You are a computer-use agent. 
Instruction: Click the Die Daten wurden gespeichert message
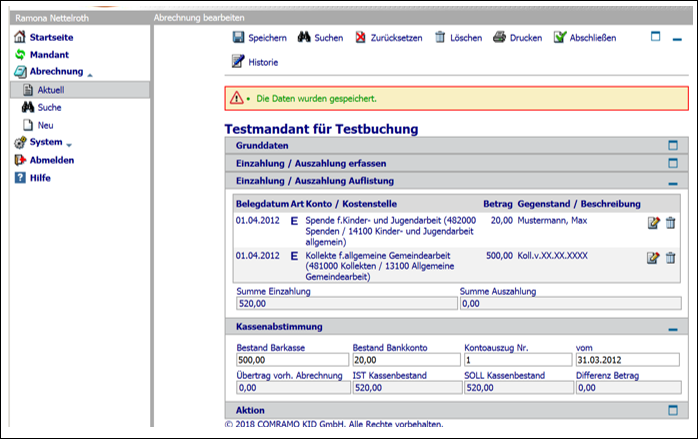[x=316, y=98]
